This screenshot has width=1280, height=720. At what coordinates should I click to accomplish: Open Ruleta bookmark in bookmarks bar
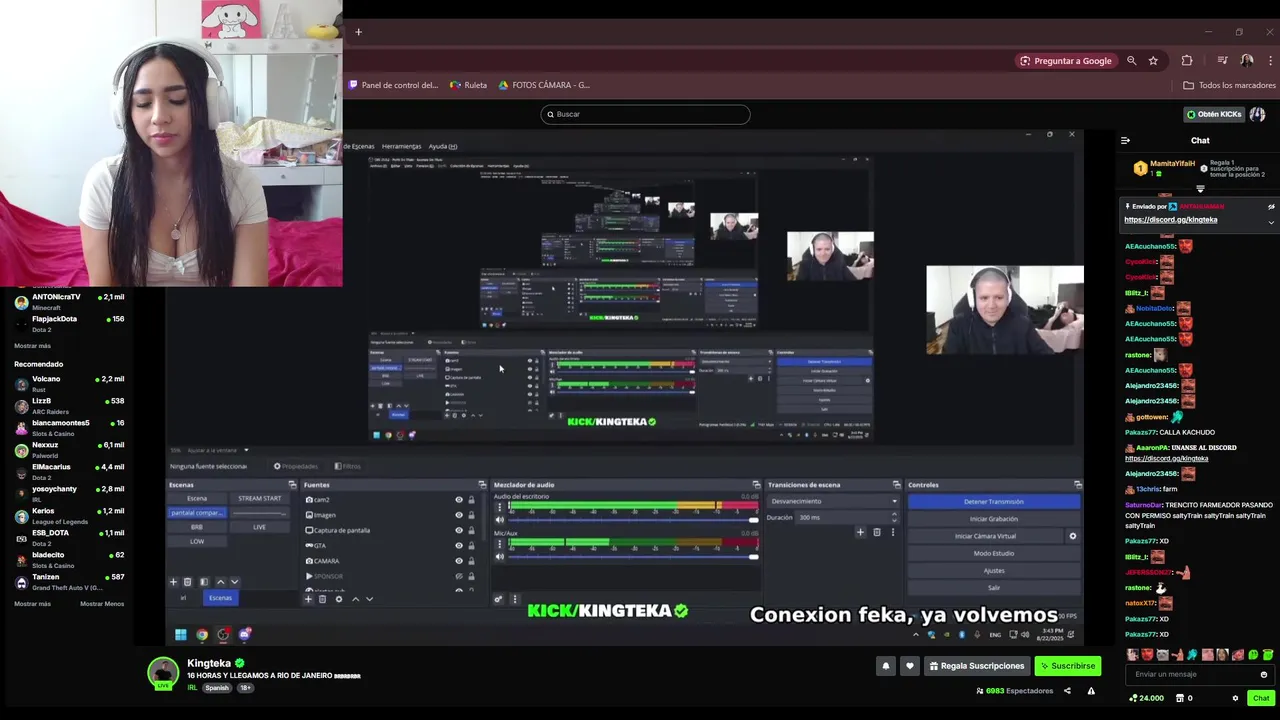468,85
